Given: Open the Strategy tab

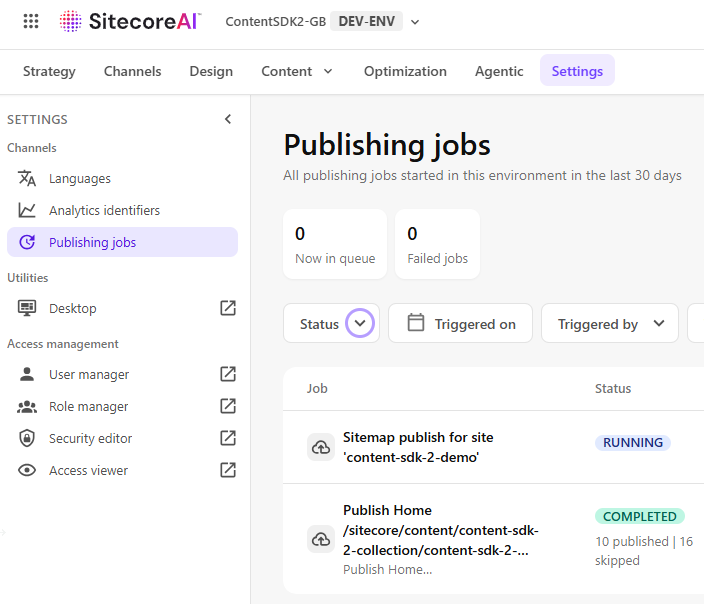Looking at the screenshot, I should [49, 71].
